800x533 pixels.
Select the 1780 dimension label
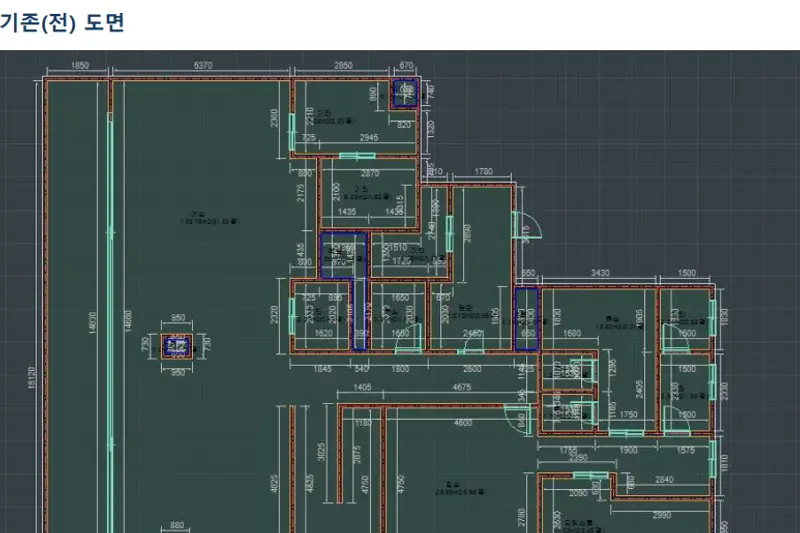483,171
